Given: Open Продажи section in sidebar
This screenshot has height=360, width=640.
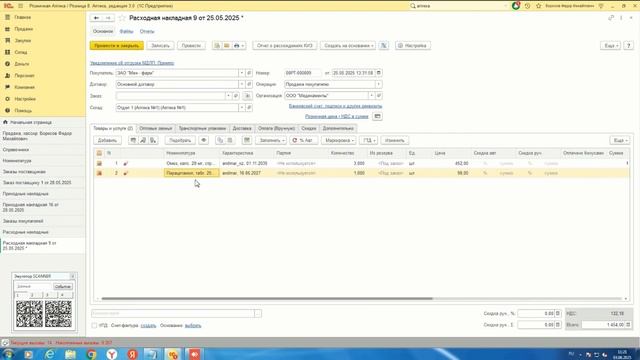Looking at the screenshot, I should (23, 29).
